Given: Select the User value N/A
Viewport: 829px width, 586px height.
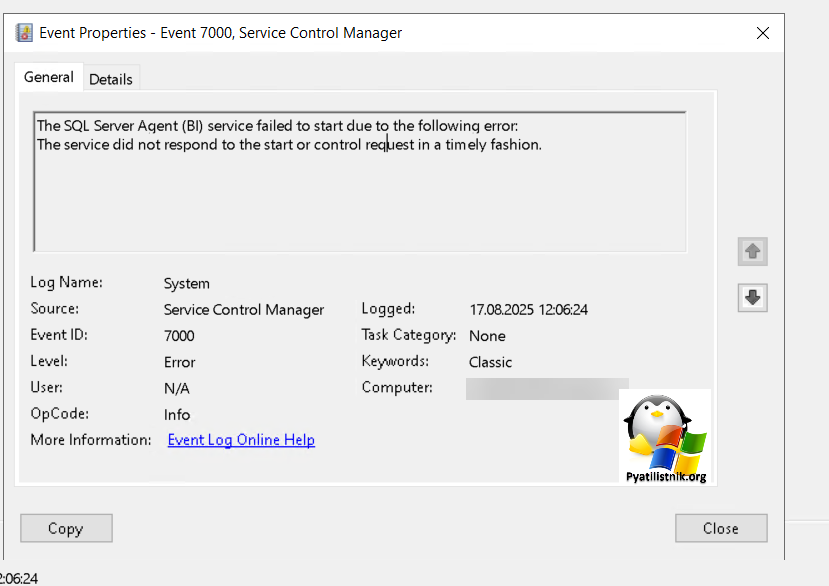Looking at the screenshot, I should pos(177,388).
